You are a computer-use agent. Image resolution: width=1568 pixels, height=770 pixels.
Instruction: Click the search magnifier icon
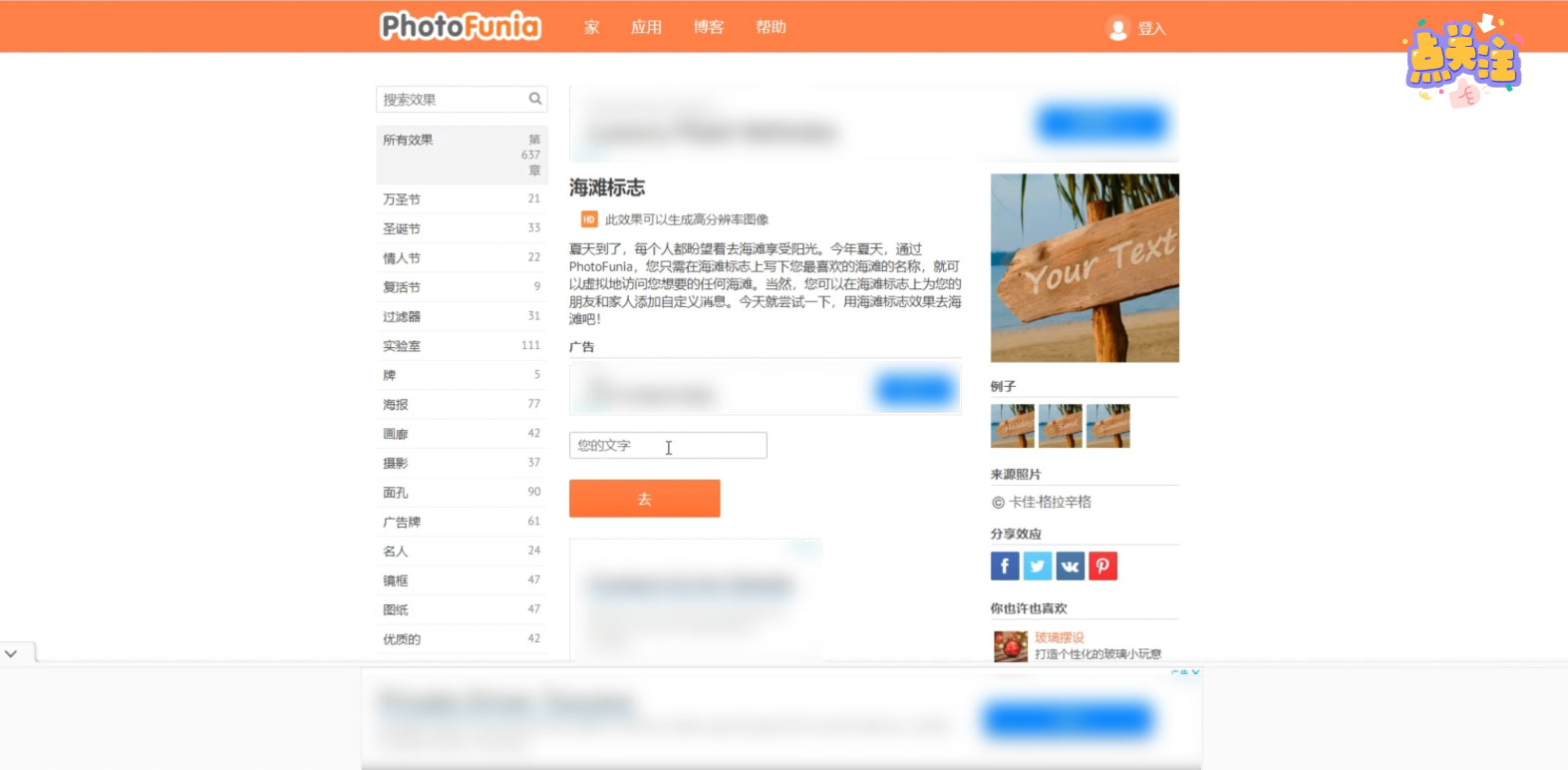click(535, 99)
